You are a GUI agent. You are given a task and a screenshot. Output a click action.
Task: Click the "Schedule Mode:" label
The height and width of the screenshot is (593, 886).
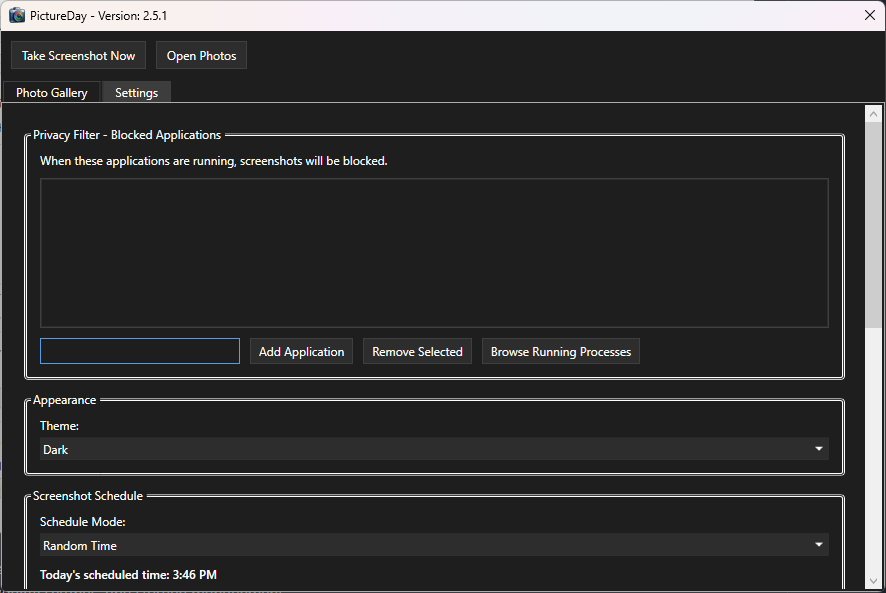click(82, 522)
